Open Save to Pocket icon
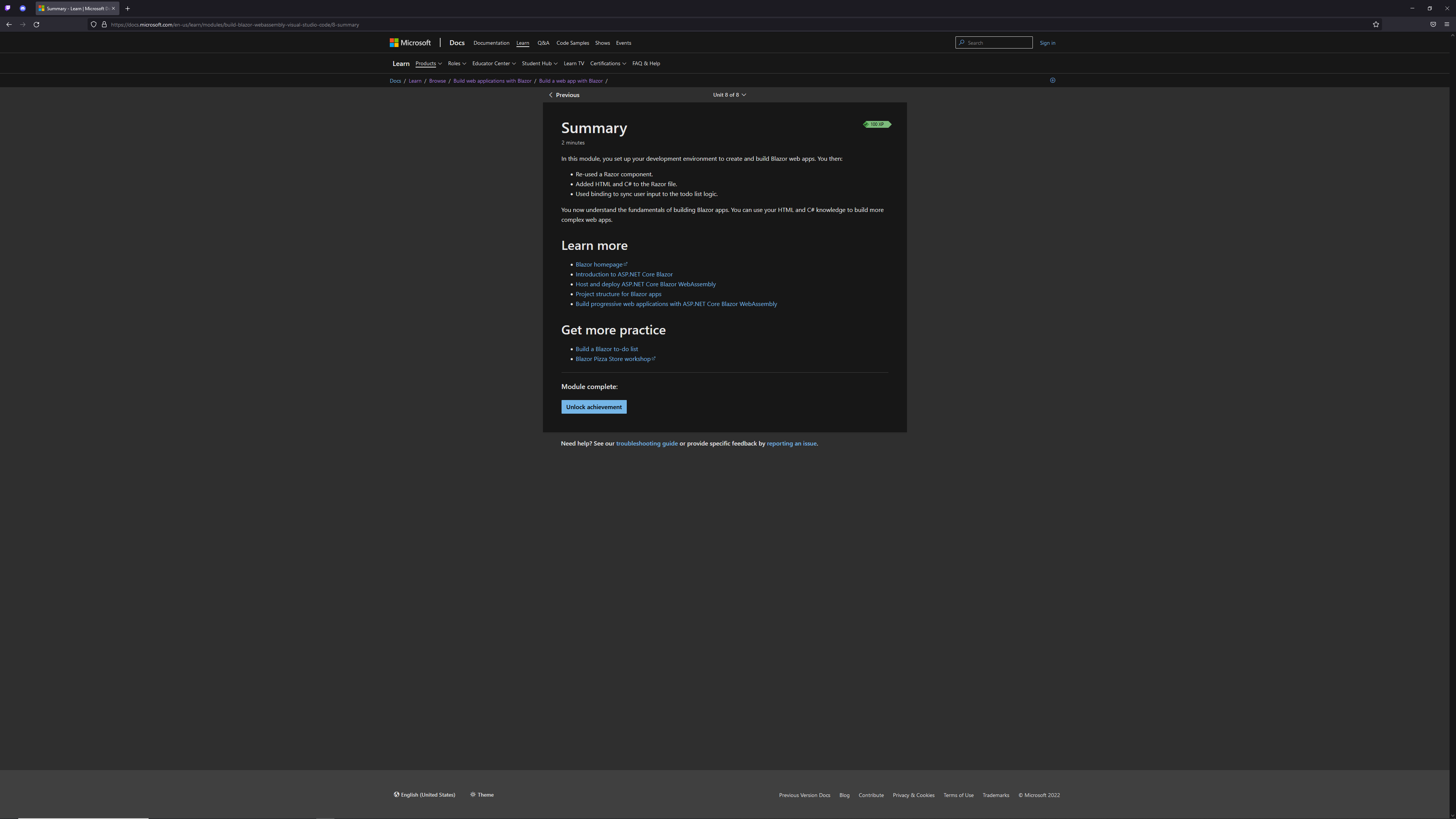The width and height of the screenshot is (1456, 819). coord(1433,24)
